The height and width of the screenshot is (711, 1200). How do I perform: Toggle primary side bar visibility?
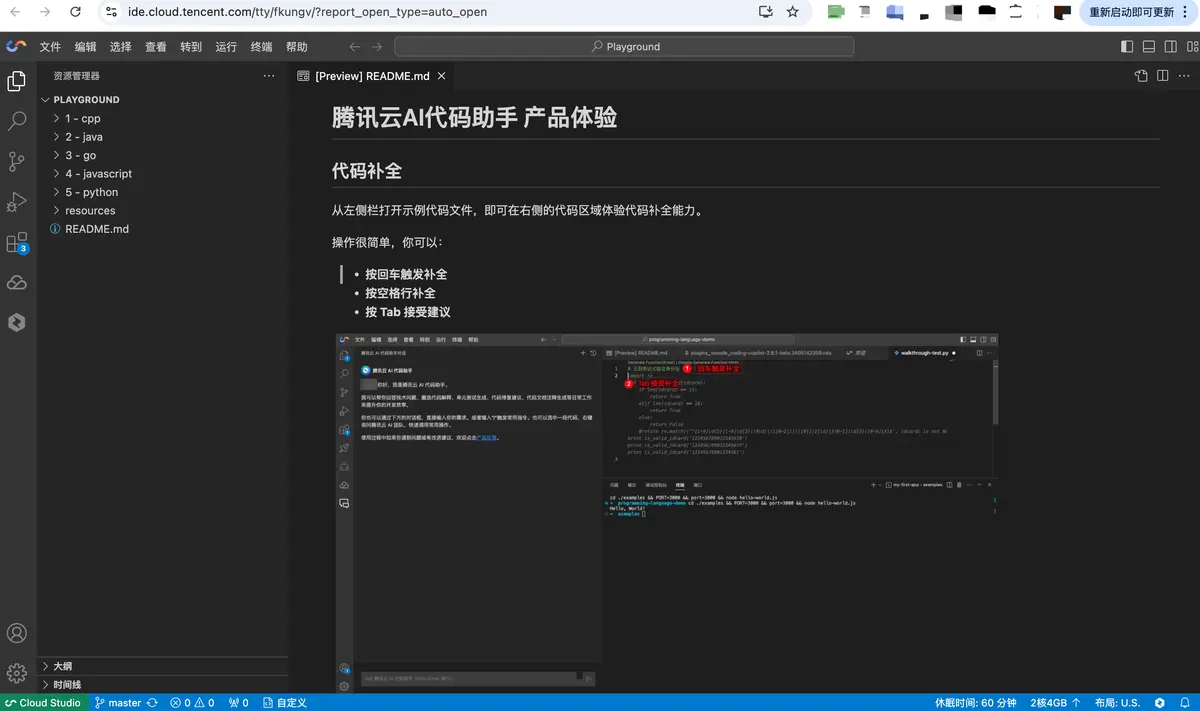click(1127, 47)
